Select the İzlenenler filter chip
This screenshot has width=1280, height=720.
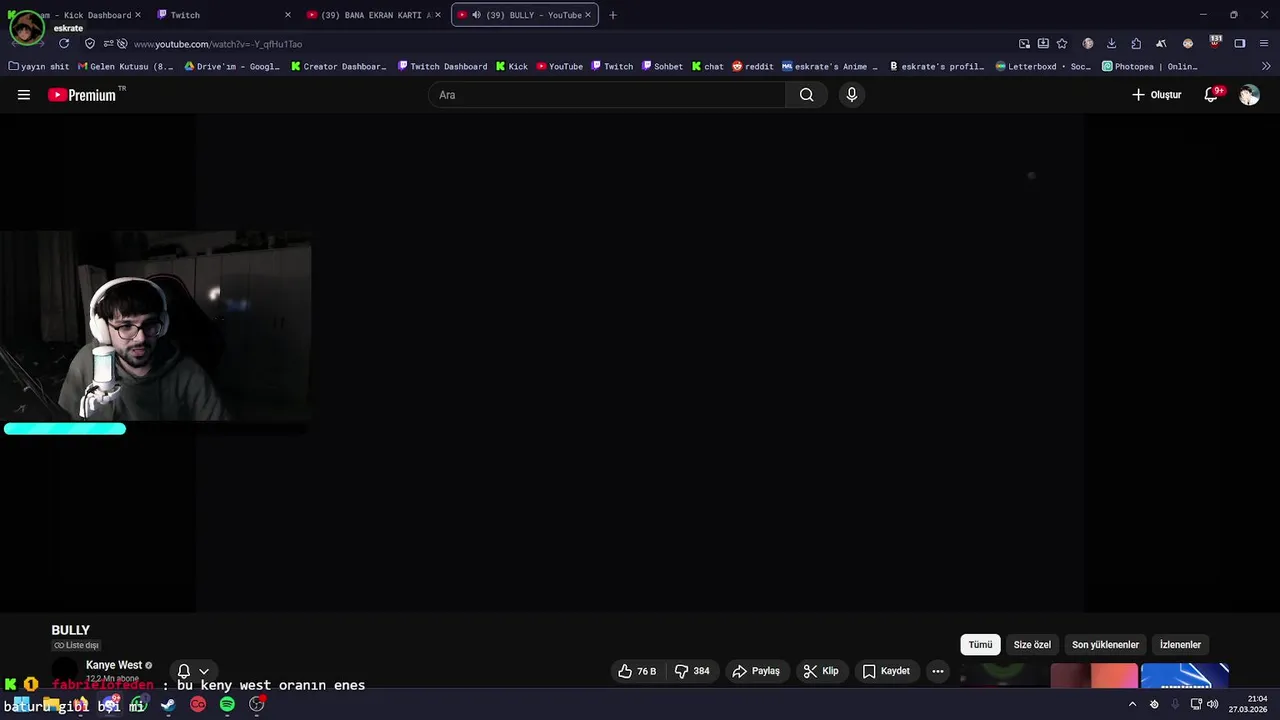tap(1180, 645)
